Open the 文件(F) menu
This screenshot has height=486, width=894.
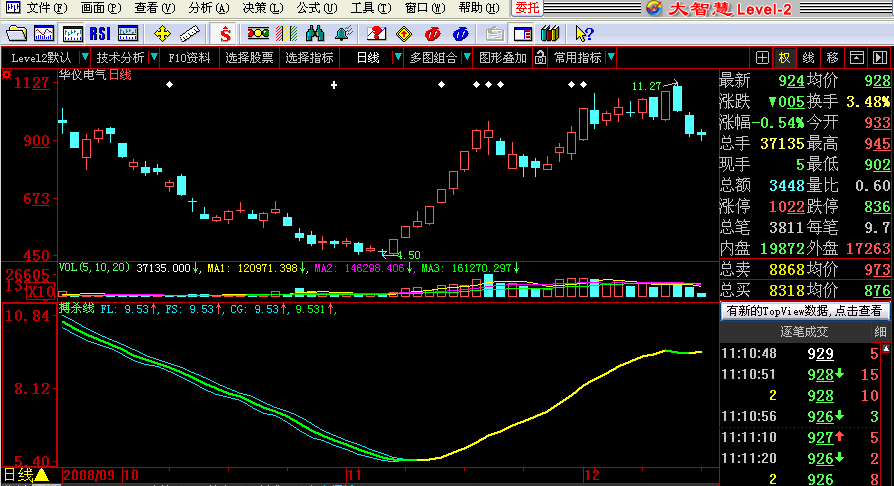(47, 8)
